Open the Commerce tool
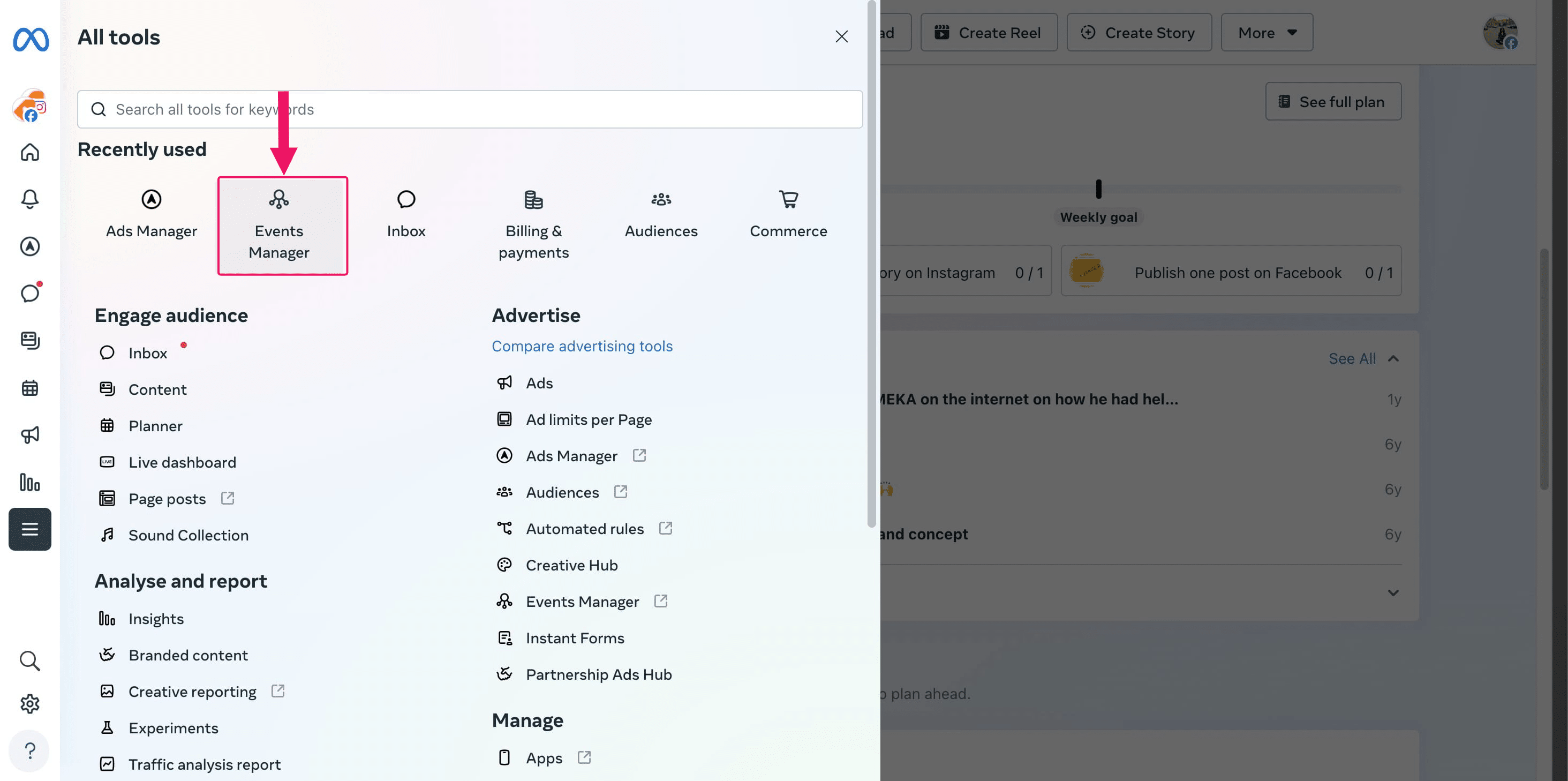This screenshot has width=1568, height=781. click(788, 213)
